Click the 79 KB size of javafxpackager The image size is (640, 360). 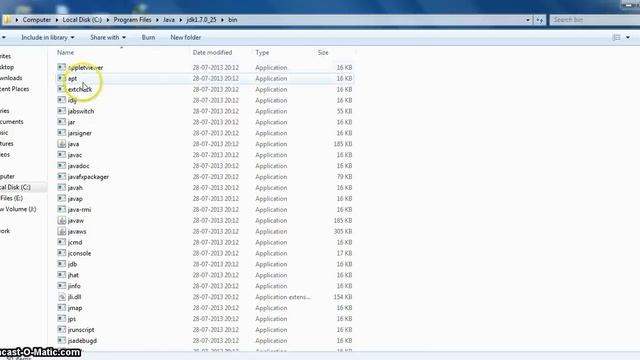pos(344,177)
